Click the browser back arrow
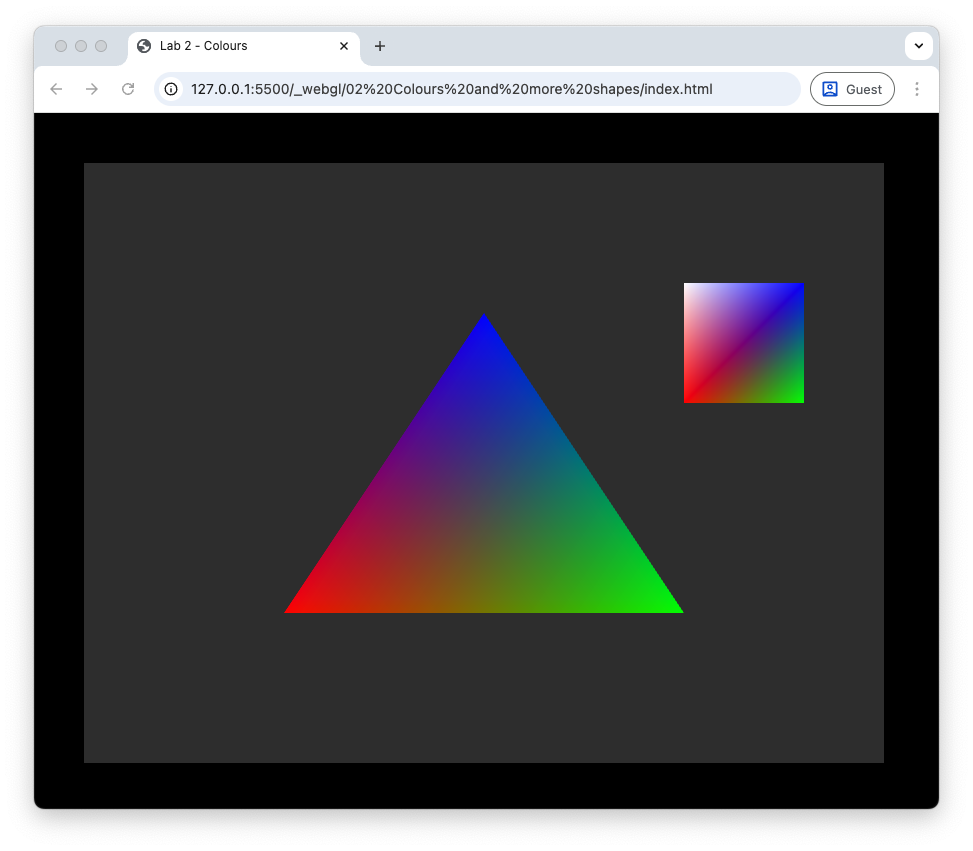This screenshot has height=851, width=973. coord(56,89)
